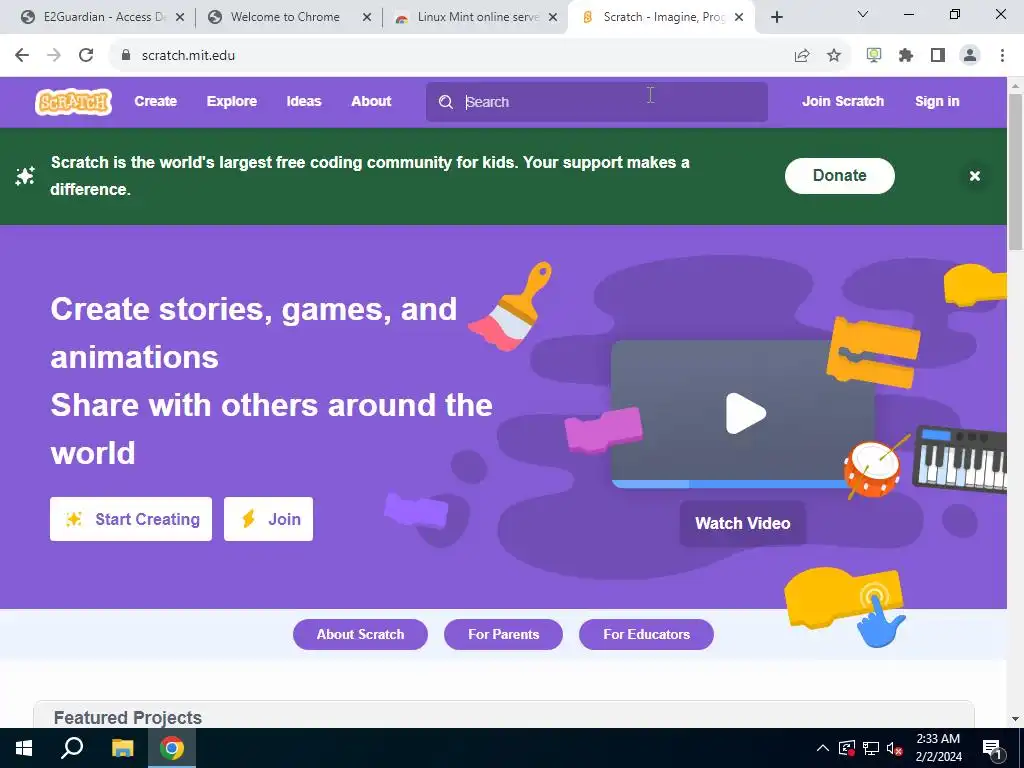Open the Create menu item
This screenshot has height=768, width=1024.
click(x=155, y=101)
